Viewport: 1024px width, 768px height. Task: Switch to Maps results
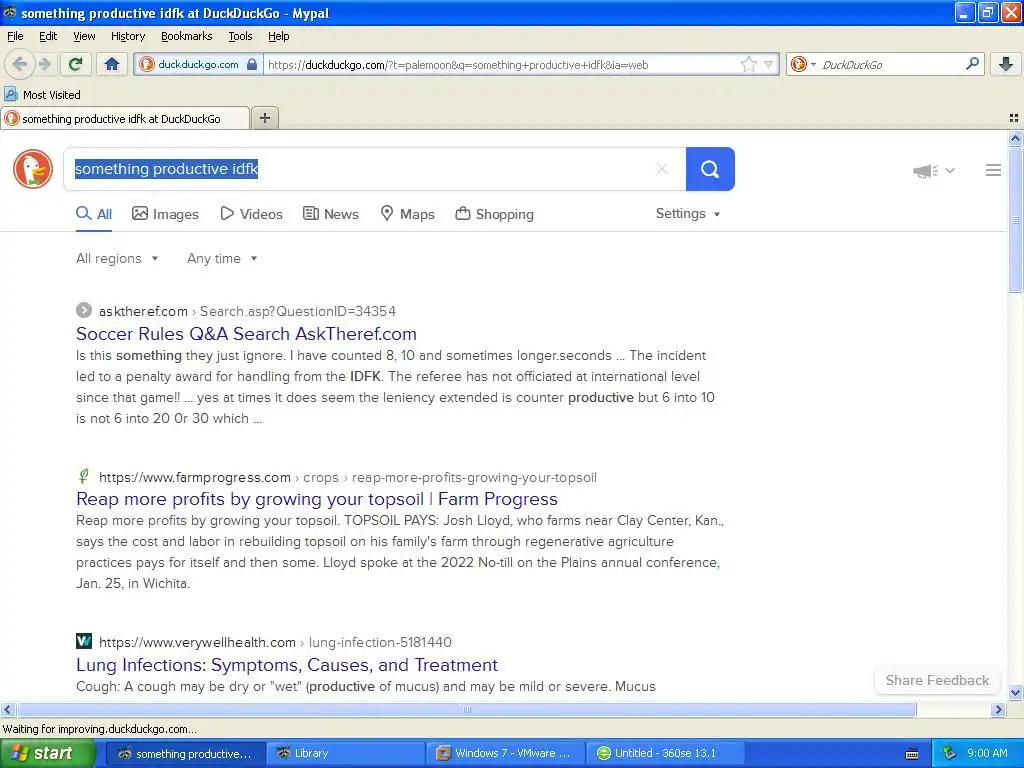pyautogui.click(x=408, y=214)
